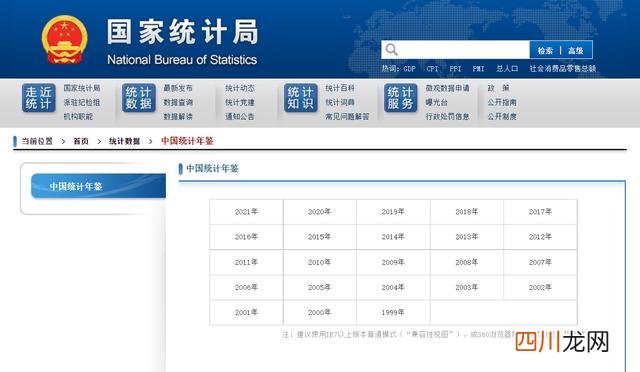640x372 pixels.
Task: Select hot word GDP
Action: coord(409,69)
